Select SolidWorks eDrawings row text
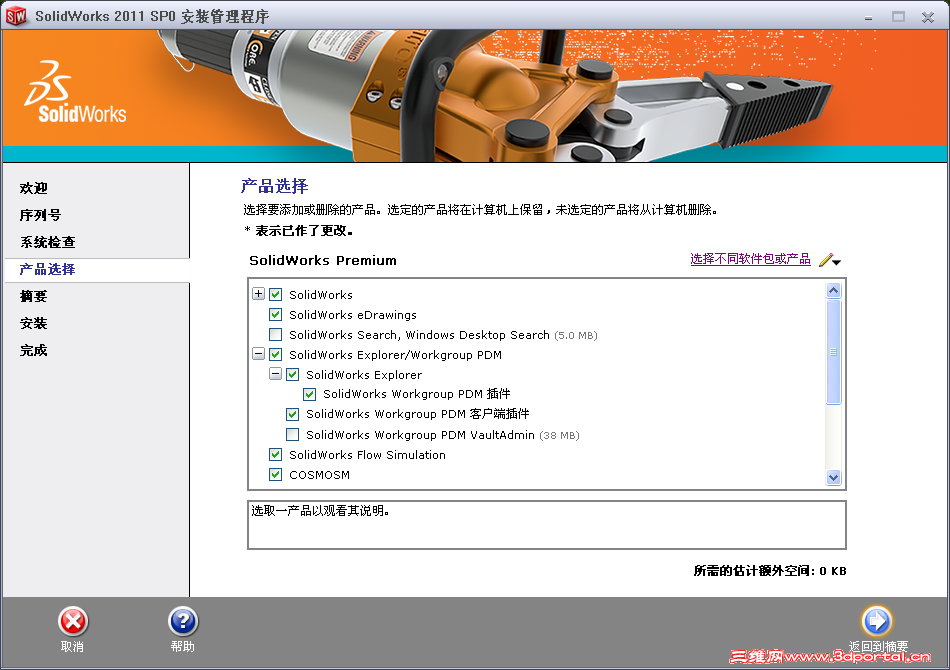 [x=353, y=315]
